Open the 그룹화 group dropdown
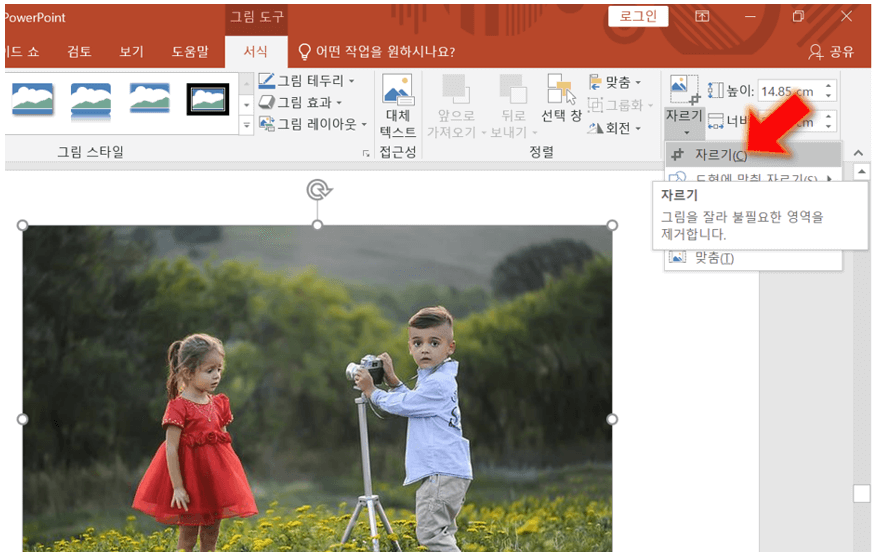This screenshot has height=558, width=880. 621,105
